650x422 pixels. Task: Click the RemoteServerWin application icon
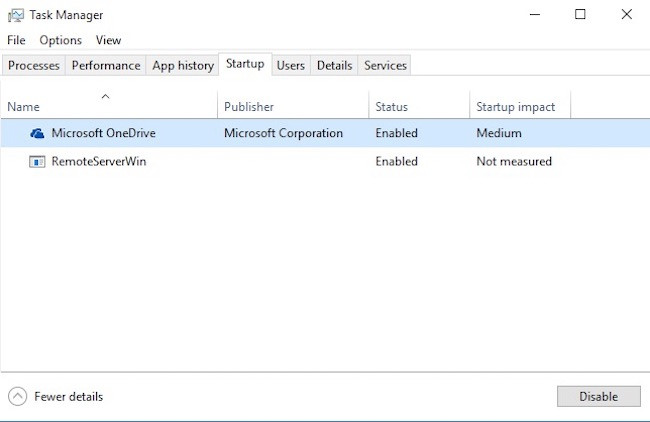point(37,161)
